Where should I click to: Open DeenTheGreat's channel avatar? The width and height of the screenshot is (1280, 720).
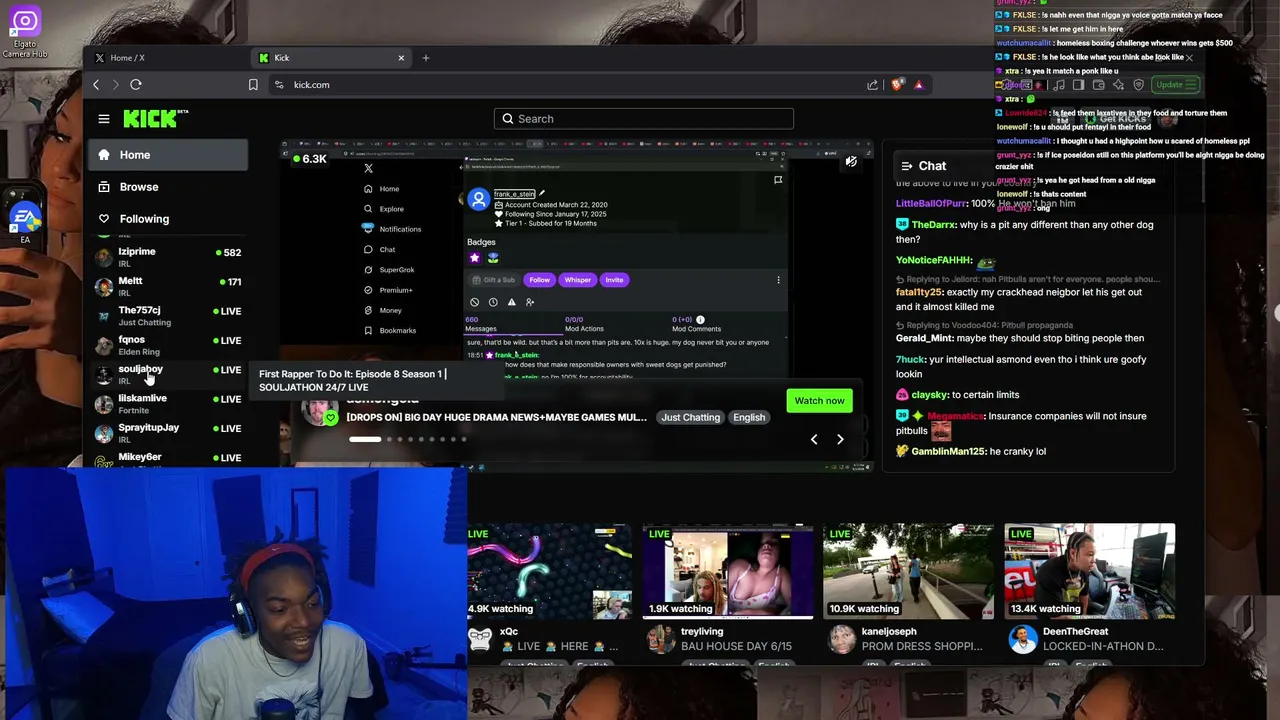point(1022,639)
